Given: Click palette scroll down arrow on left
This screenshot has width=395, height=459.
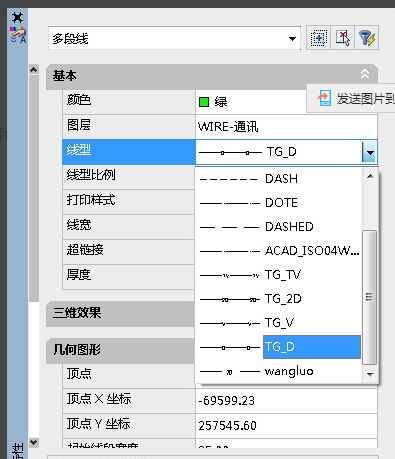Looking at the screenshot, I should pyautogui.click(x=34, y=443).
